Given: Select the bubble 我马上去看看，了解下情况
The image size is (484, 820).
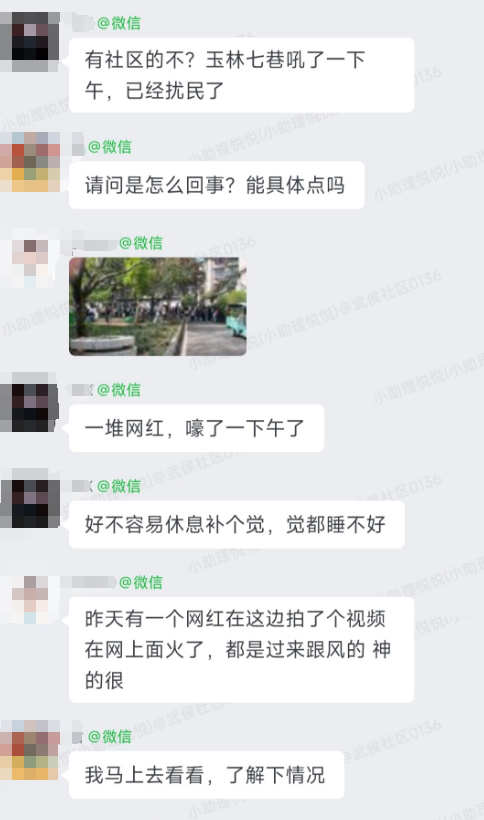Looking at the screenshot, I should click(206, 775).
